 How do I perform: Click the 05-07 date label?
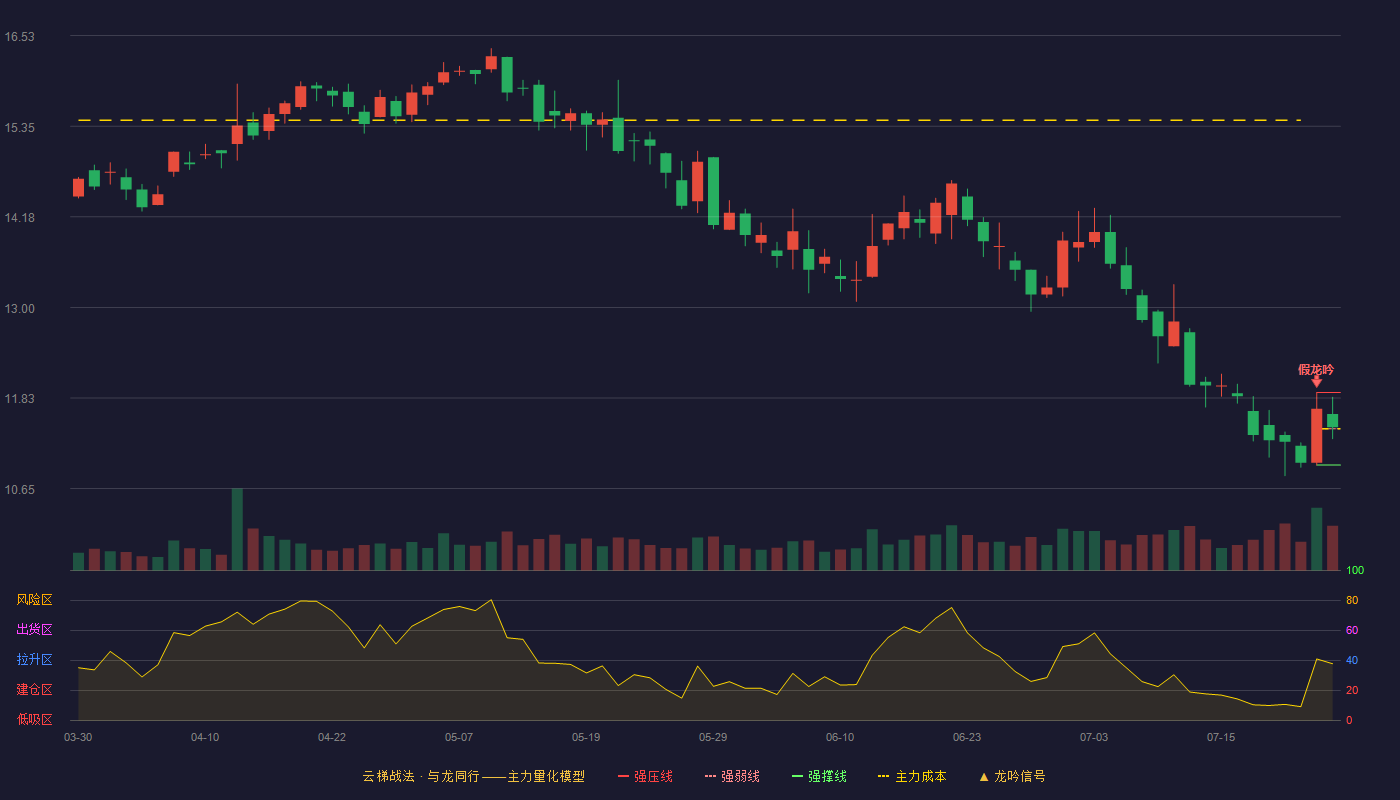tap(459, 737)
